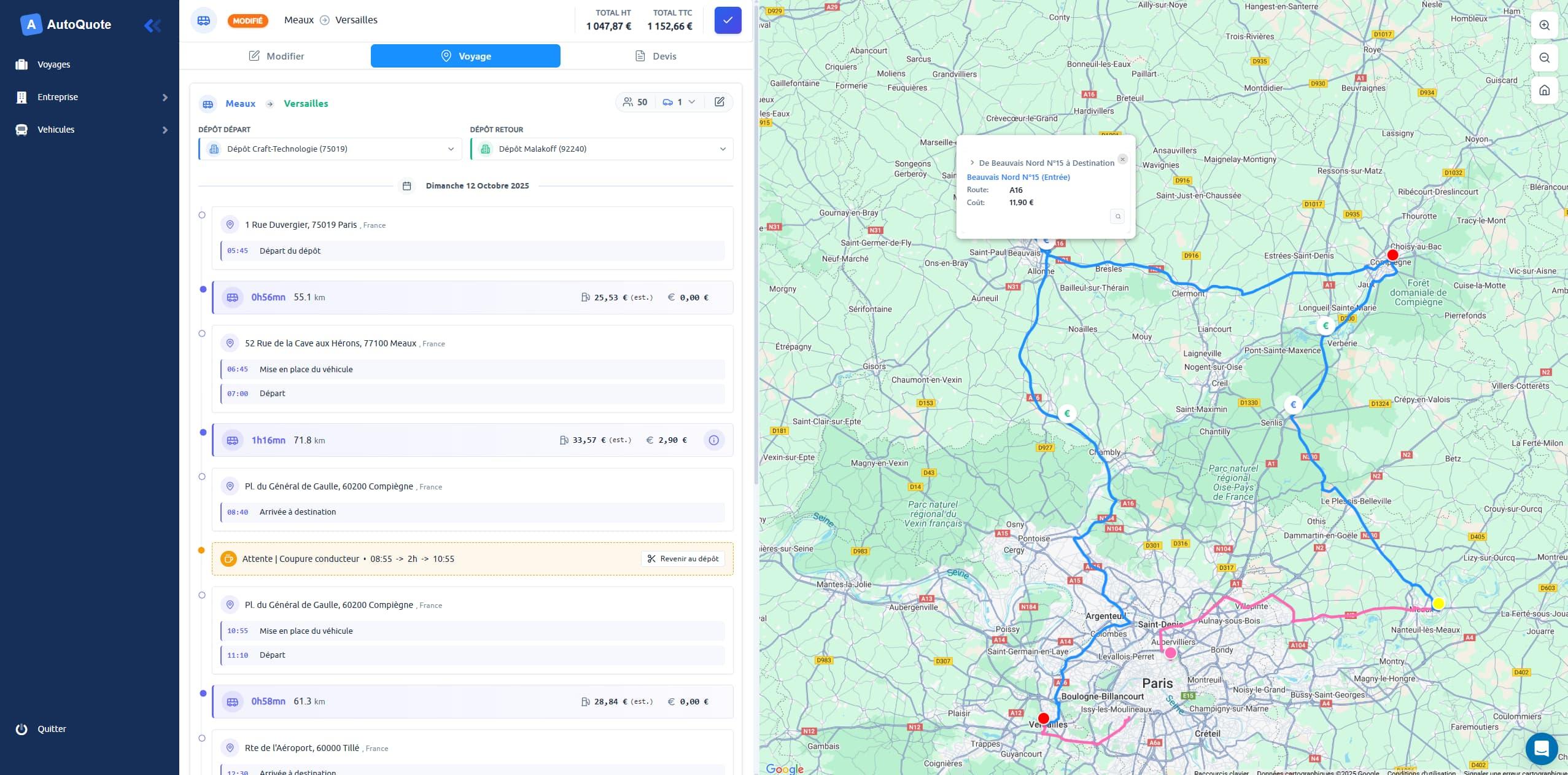Zoom out on the map
Viewport: 1568px width, 775px height.
click(1544, 58)
